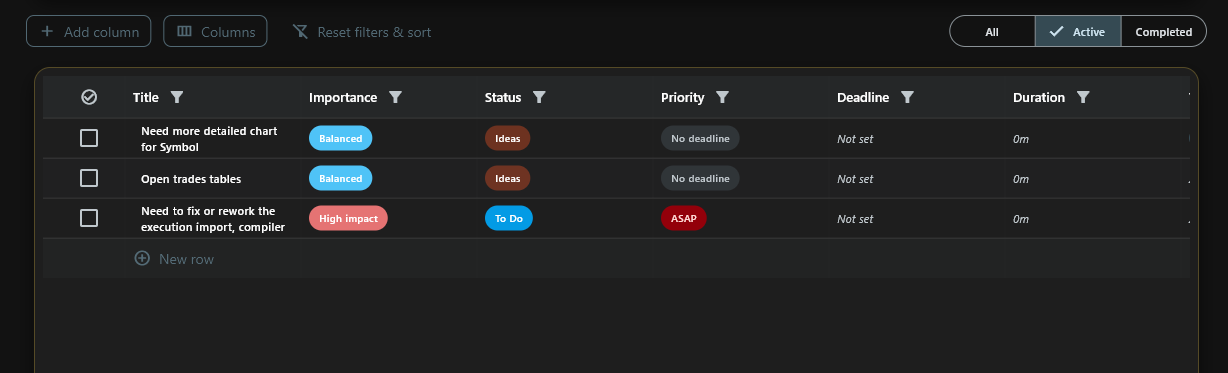Add a New row
Screen dimensions: 1228x373
point(174,258)
